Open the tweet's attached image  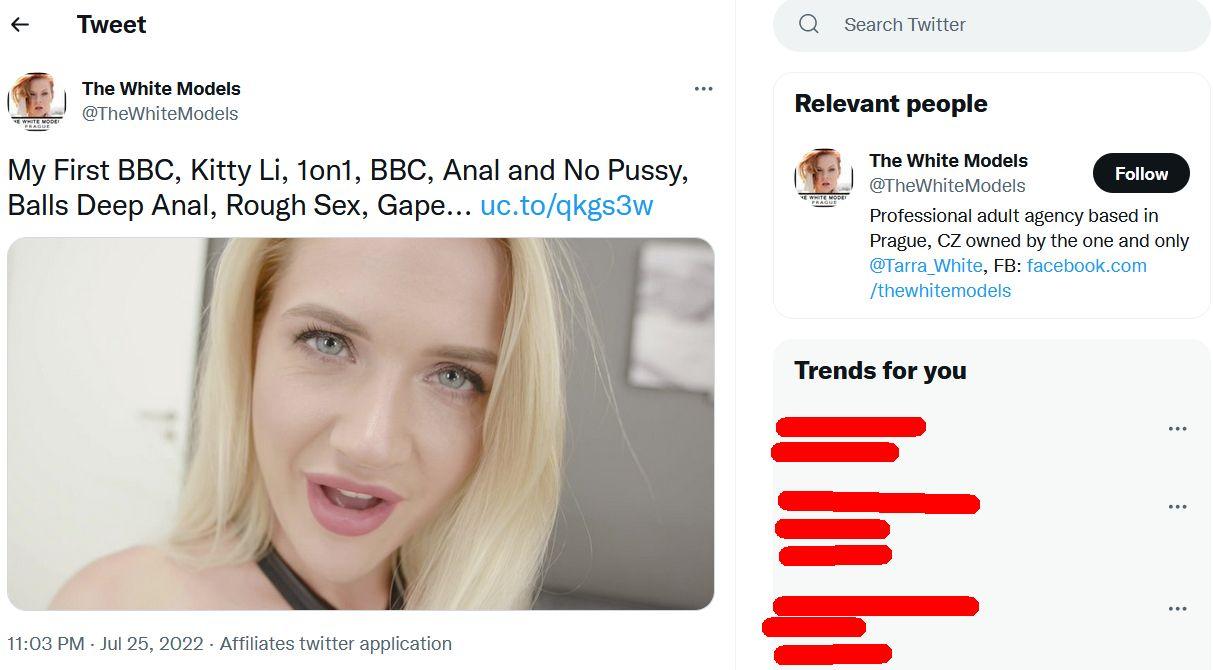pyautogui.click(x=360, y=423)
